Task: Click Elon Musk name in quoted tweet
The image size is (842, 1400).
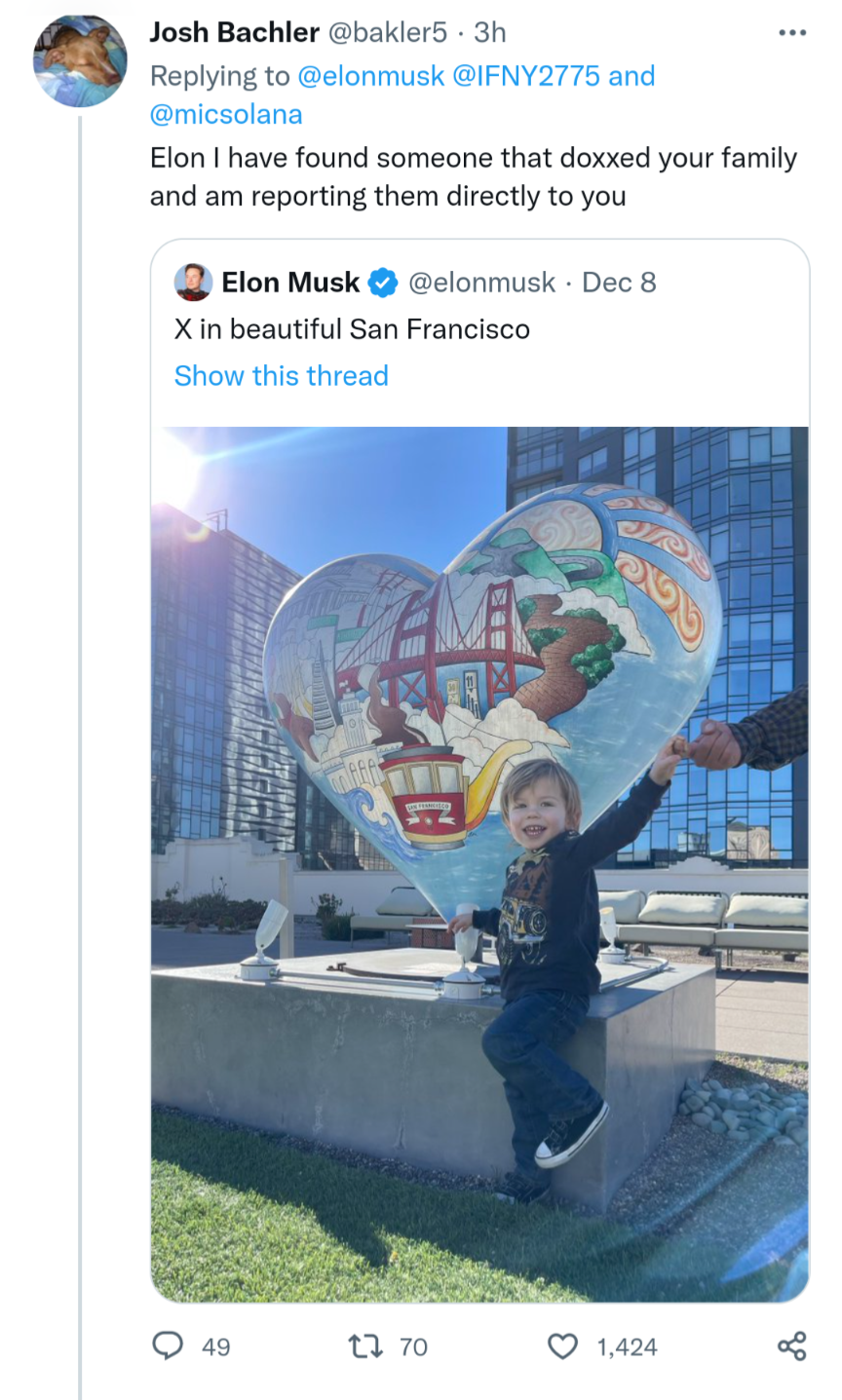Action: [x=290, y=283]
